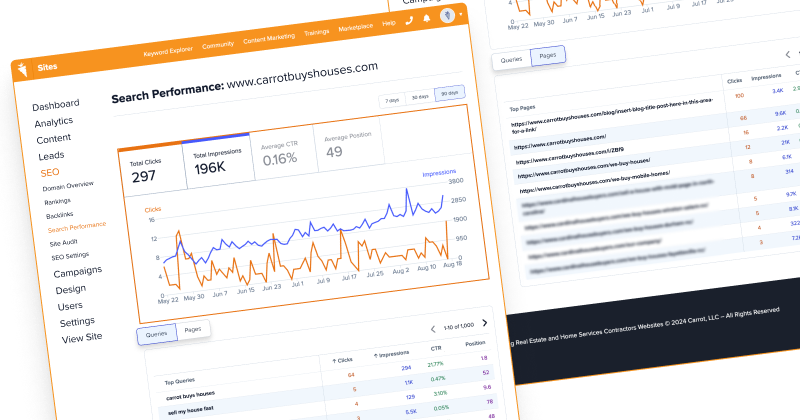Click the phone icon in the header

pyautogui.click(x=409, y=21)
